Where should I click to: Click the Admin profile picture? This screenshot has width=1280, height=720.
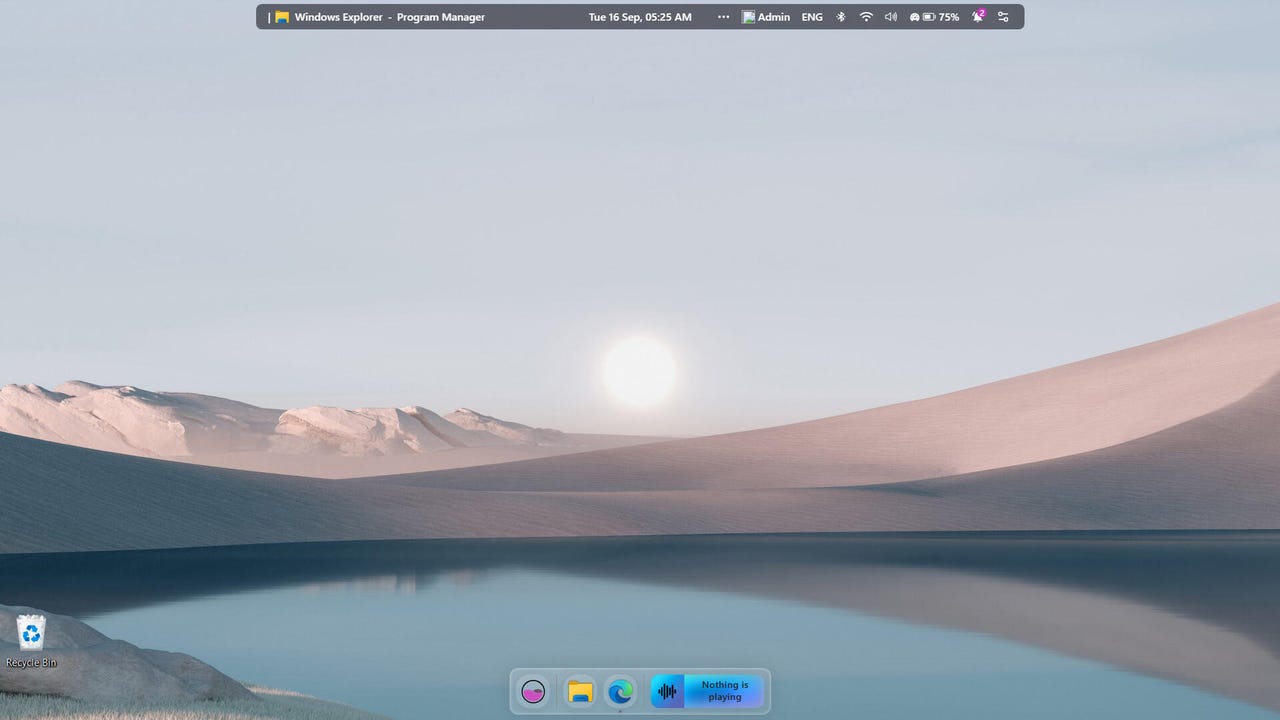(x=748, y=17)
